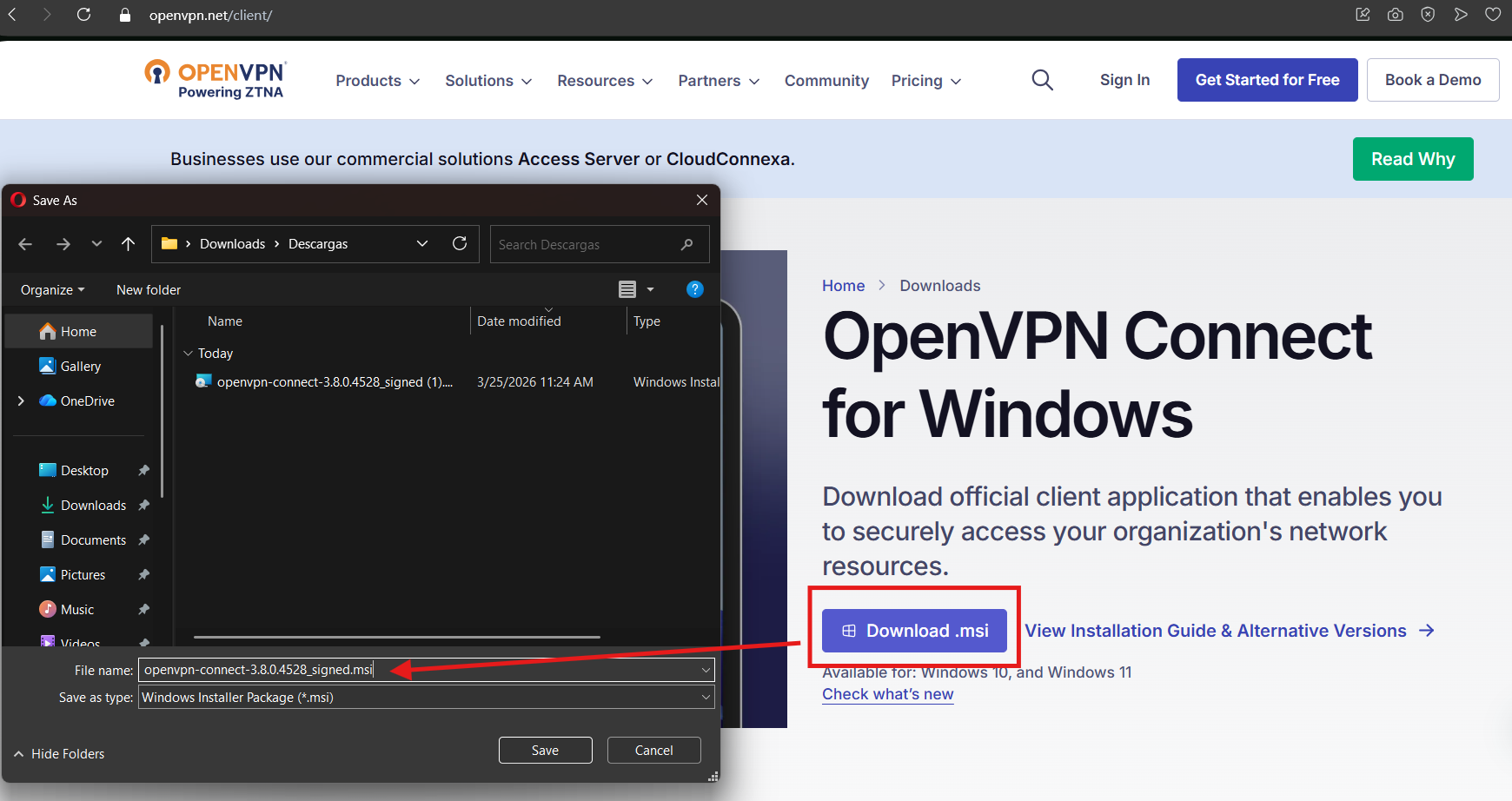Refresh the Descargas folder listing
1512x801 pixels.
pyautogui.click(x=460, y=244)
